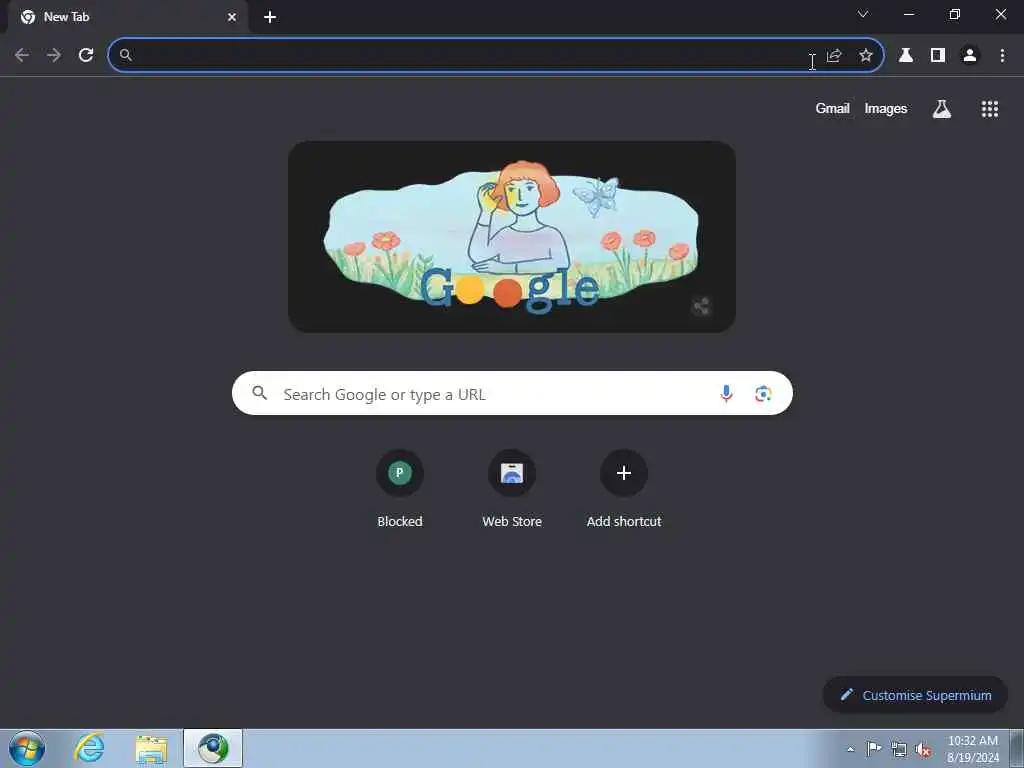Select the New Tab tab
The width and height of the screenshot is (1024, 768).
(128, 17)
